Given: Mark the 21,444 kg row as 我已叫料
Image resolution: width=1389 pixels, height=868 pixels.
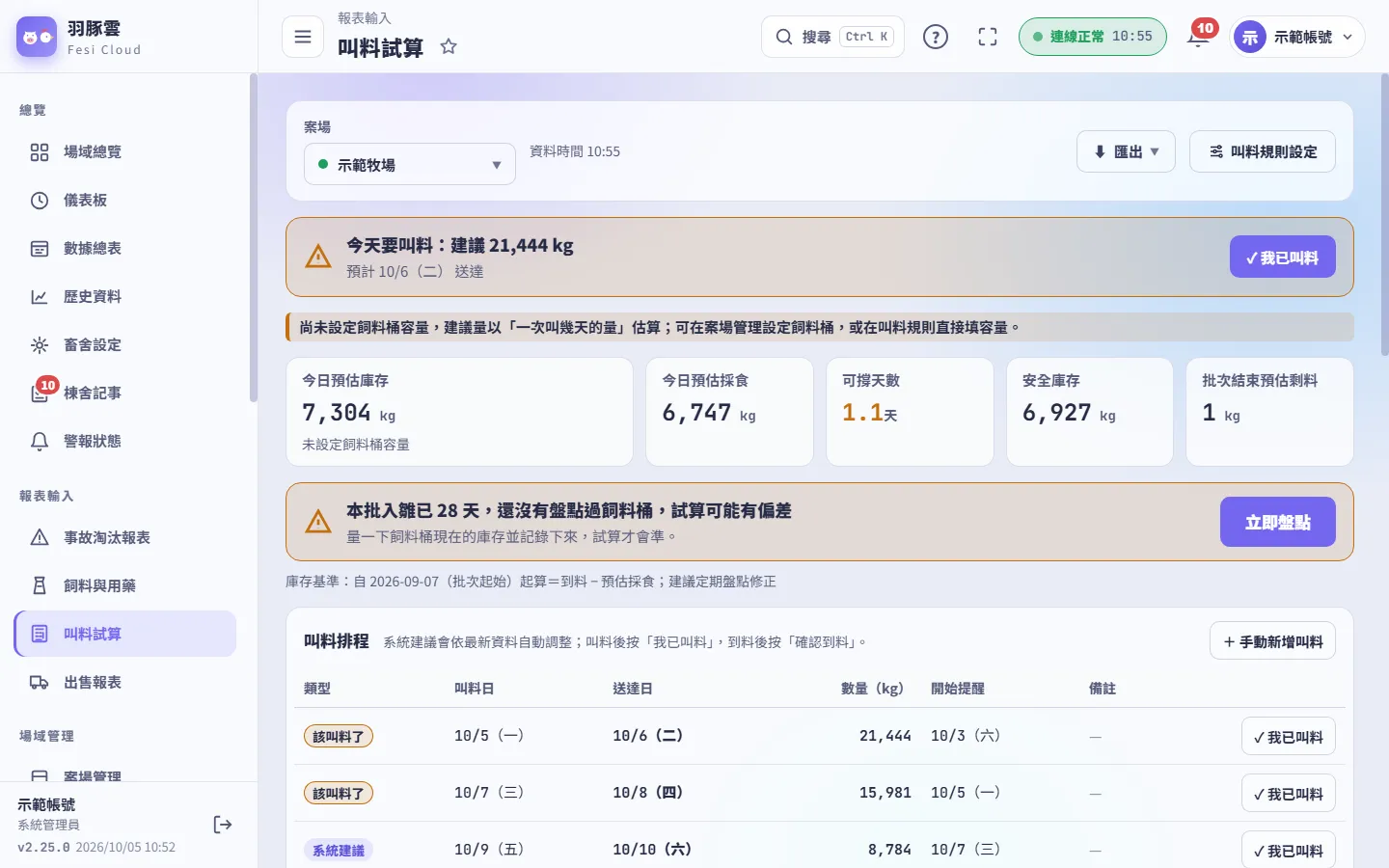Looking at the screenshot, I should tap(1288, 736).
